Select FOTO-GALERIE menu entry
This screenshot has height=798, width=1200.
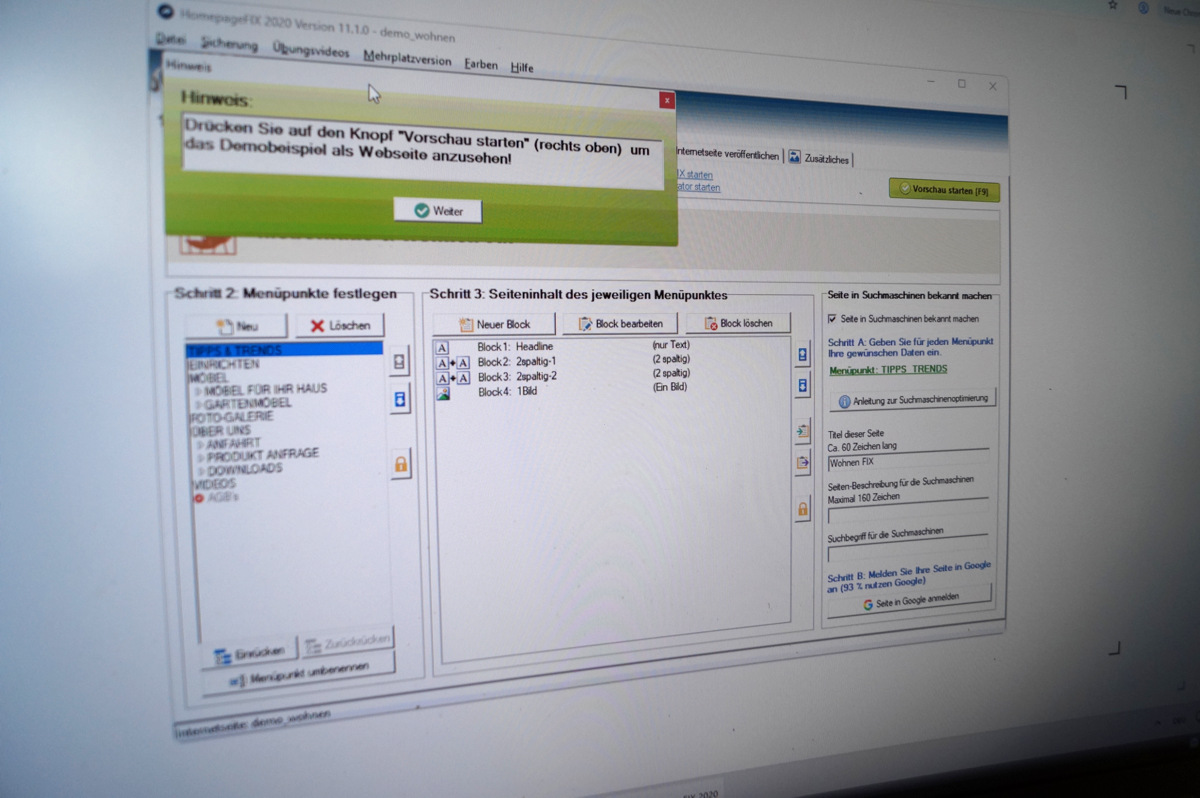pyautogui.click(x=230, y=416)
